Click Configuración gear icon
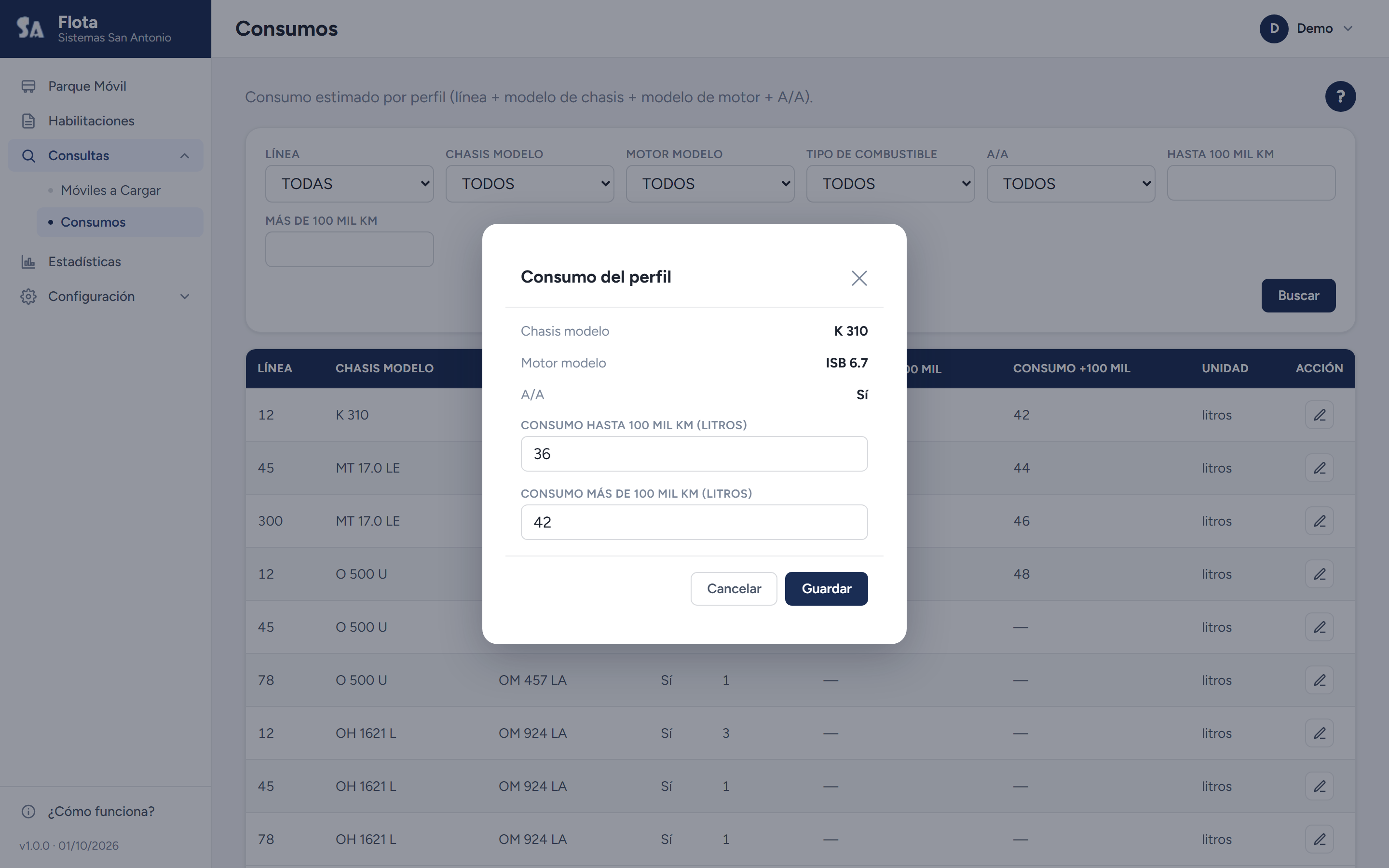This screenshot has height=868, width=1389. (x=28, y=297)
